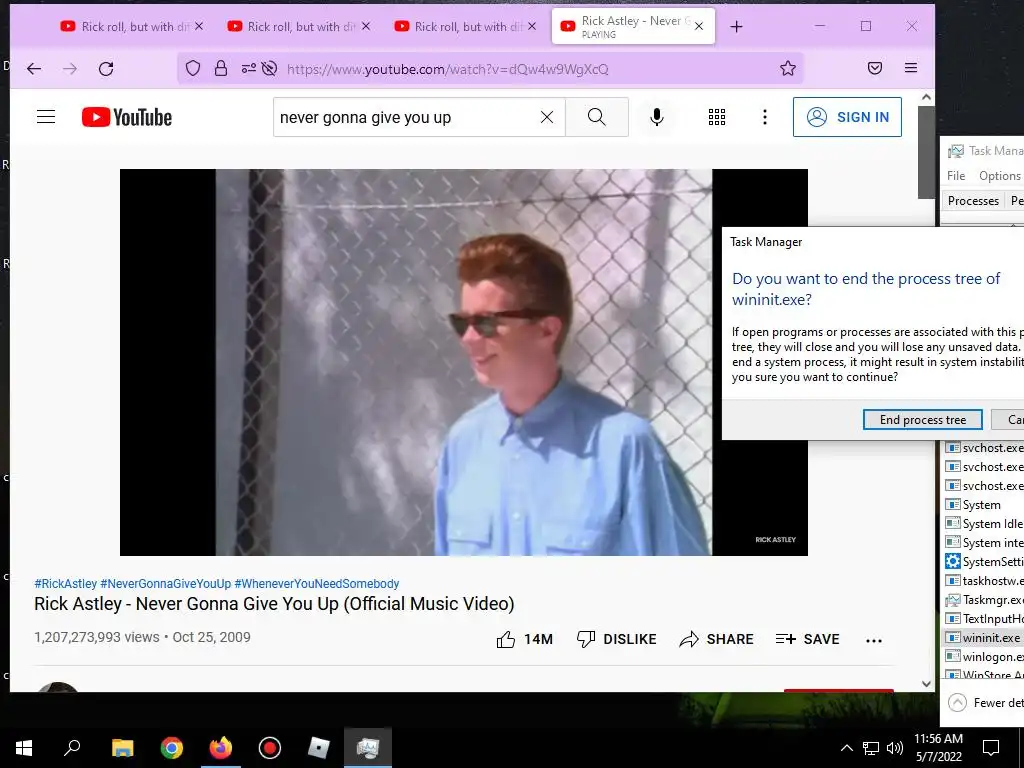The width and height of the screenshot is (1024, 768).
Task: Open taskbar search magnifier
Action: click(x=72, y=748)
